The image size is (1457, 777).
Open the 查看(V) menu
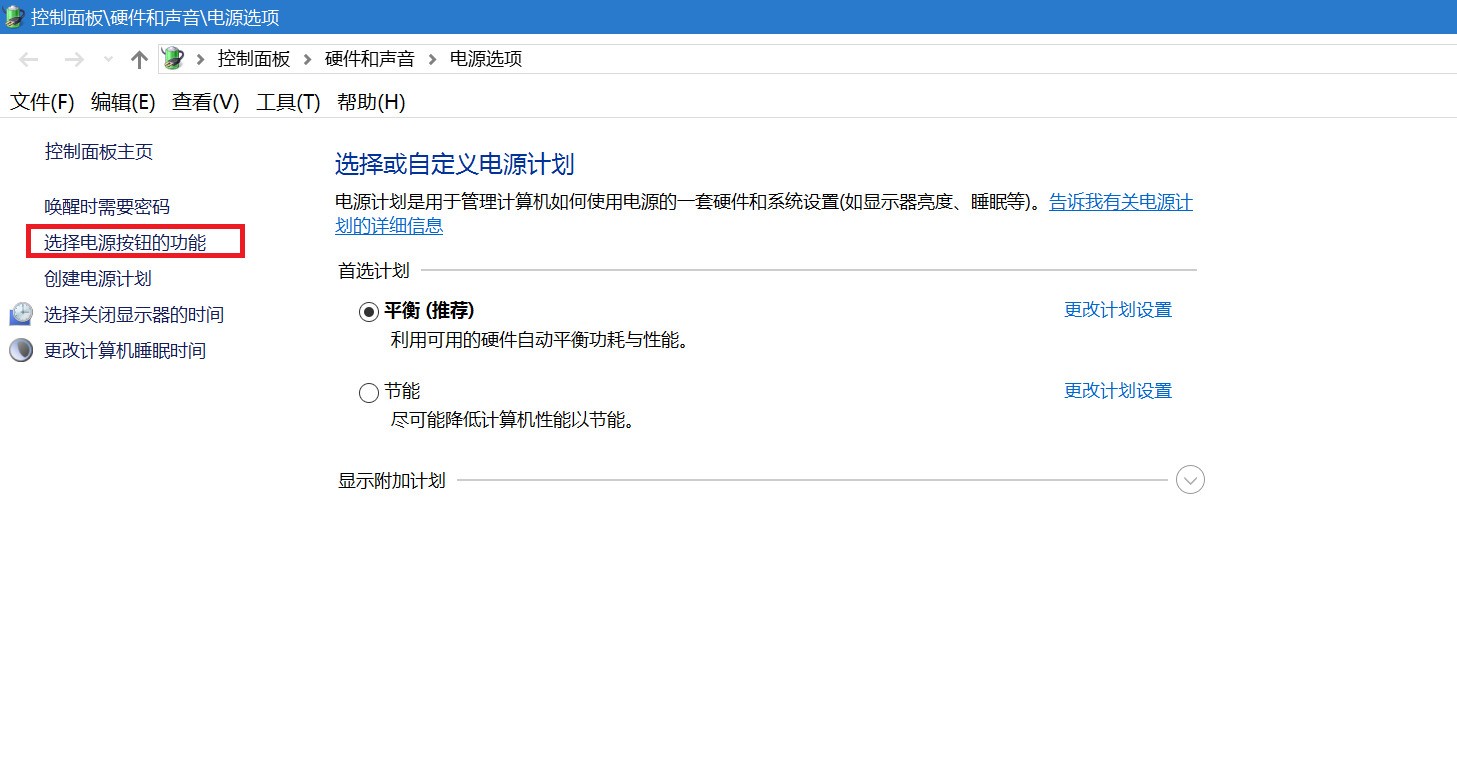[x=206, y=102]
